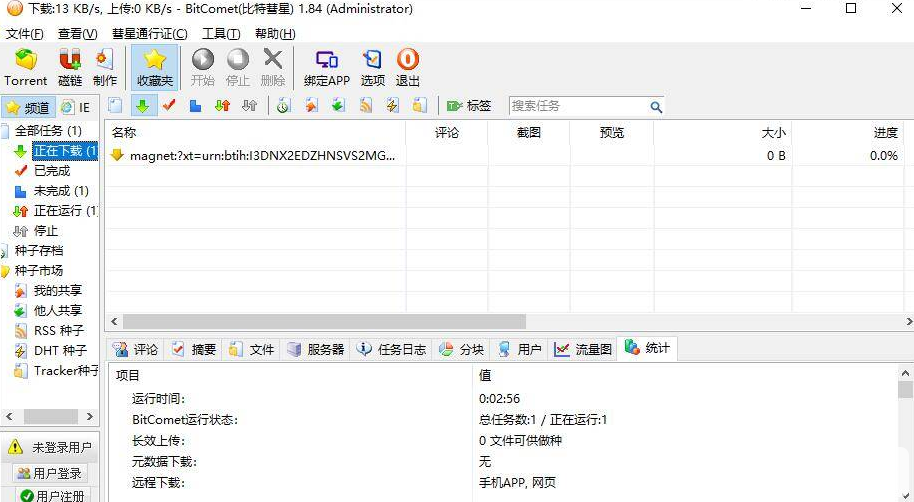Click the blue unfinished filter icon
Image resolution: width=914 pixels, height=502 pixels.
coord(195,106)
